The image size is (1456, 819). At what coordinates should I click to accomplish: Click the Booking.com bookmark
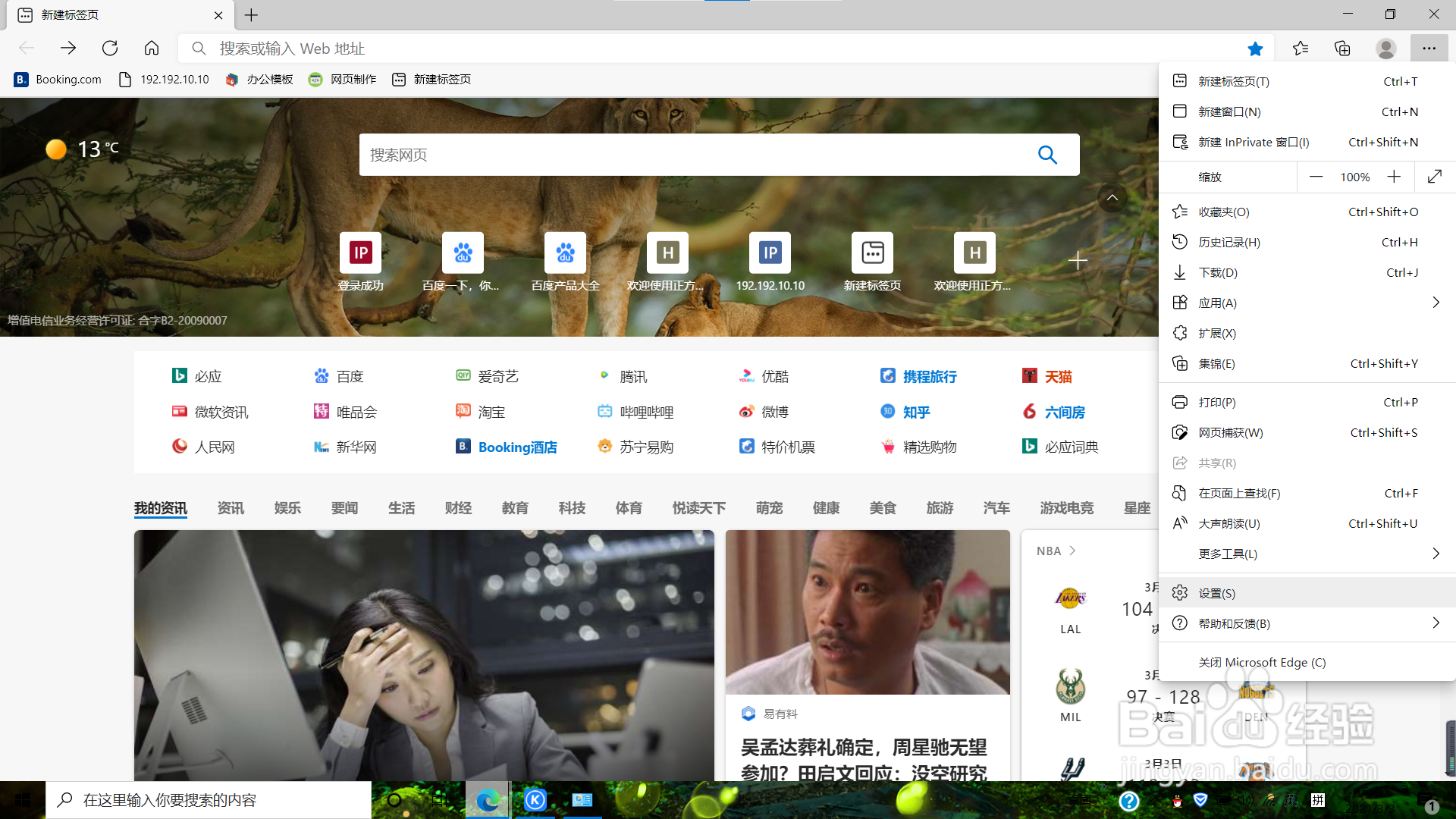click(58, 79)
